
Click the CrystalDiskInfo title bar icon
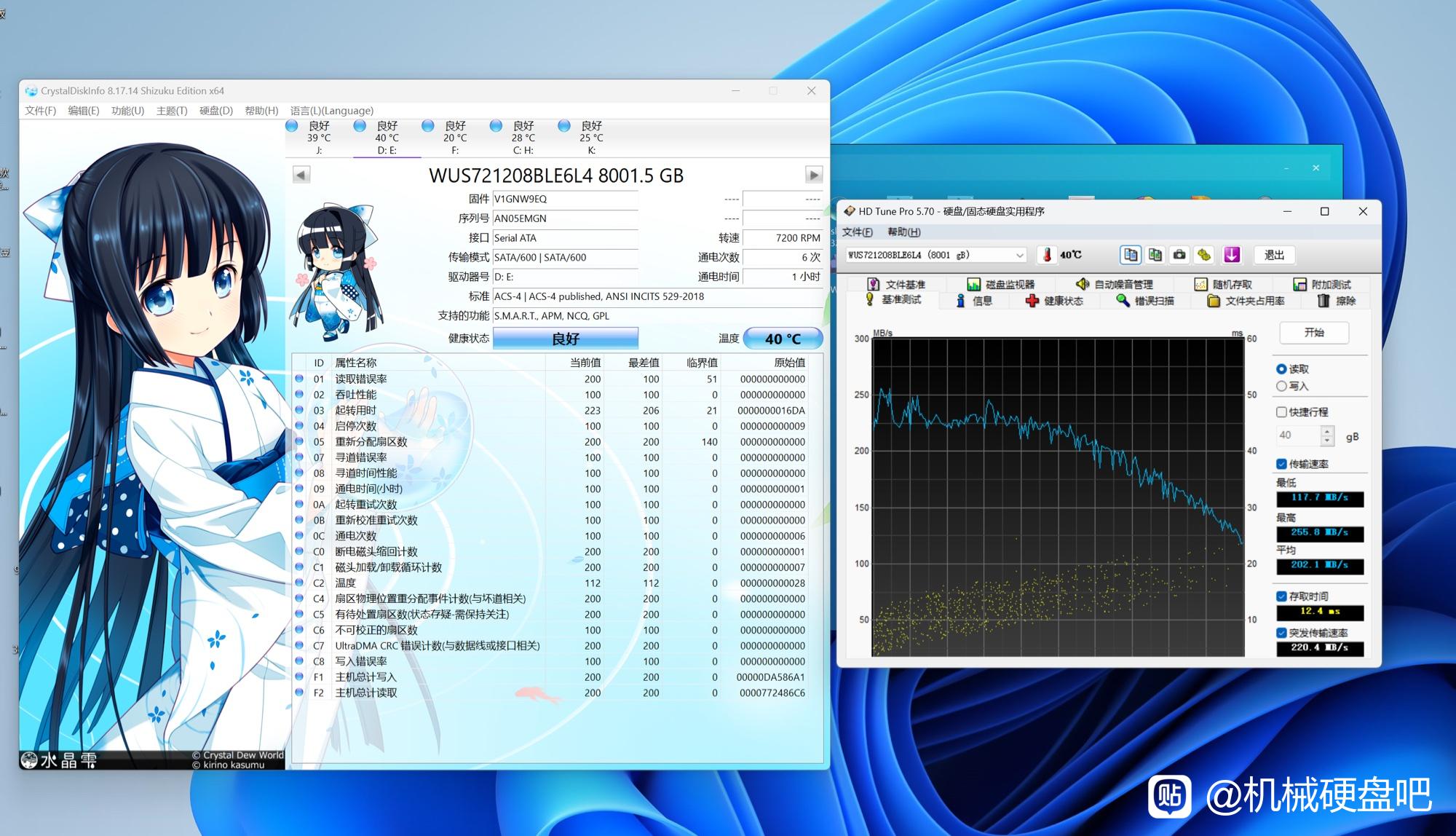31,91
